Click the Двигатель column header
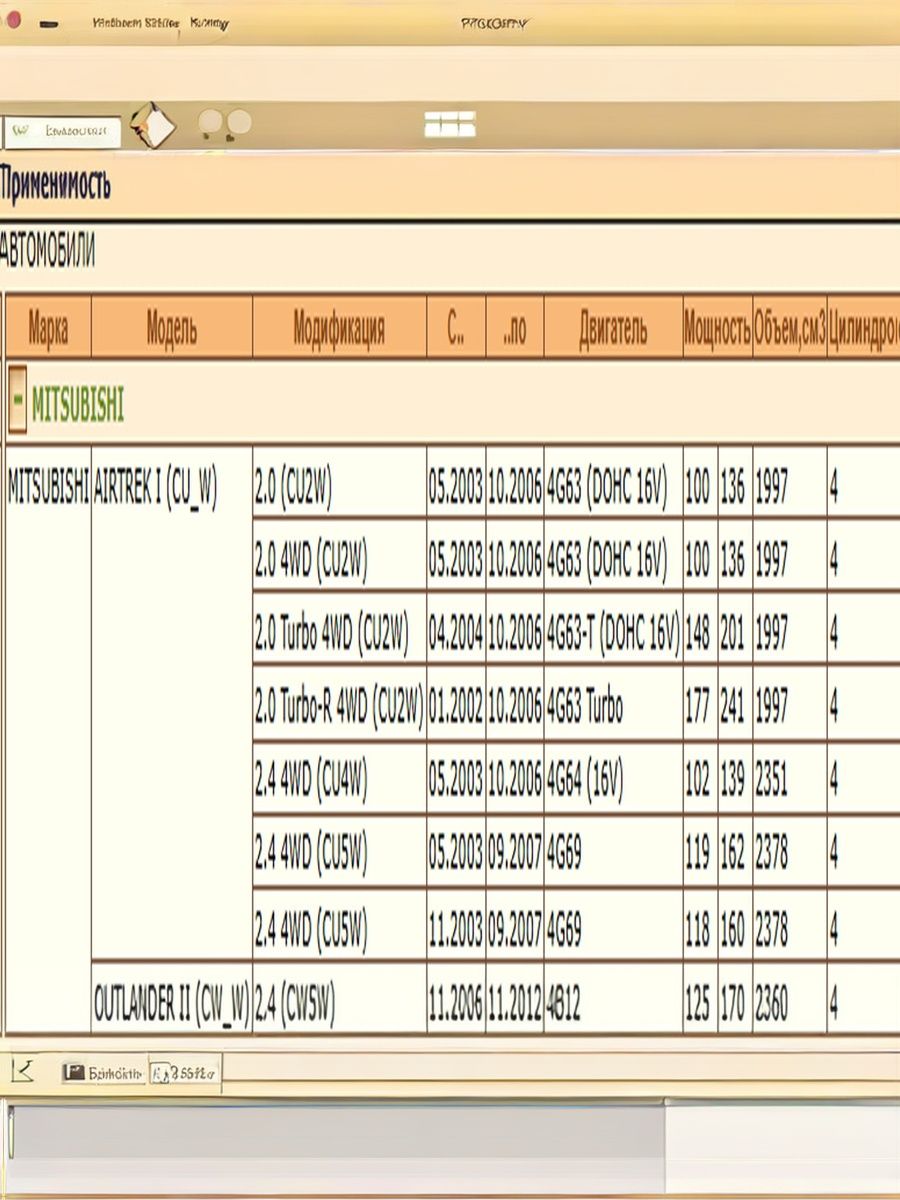Image resolution: width=900 pixels, height=1200 pixels. [x=612, y=327]
